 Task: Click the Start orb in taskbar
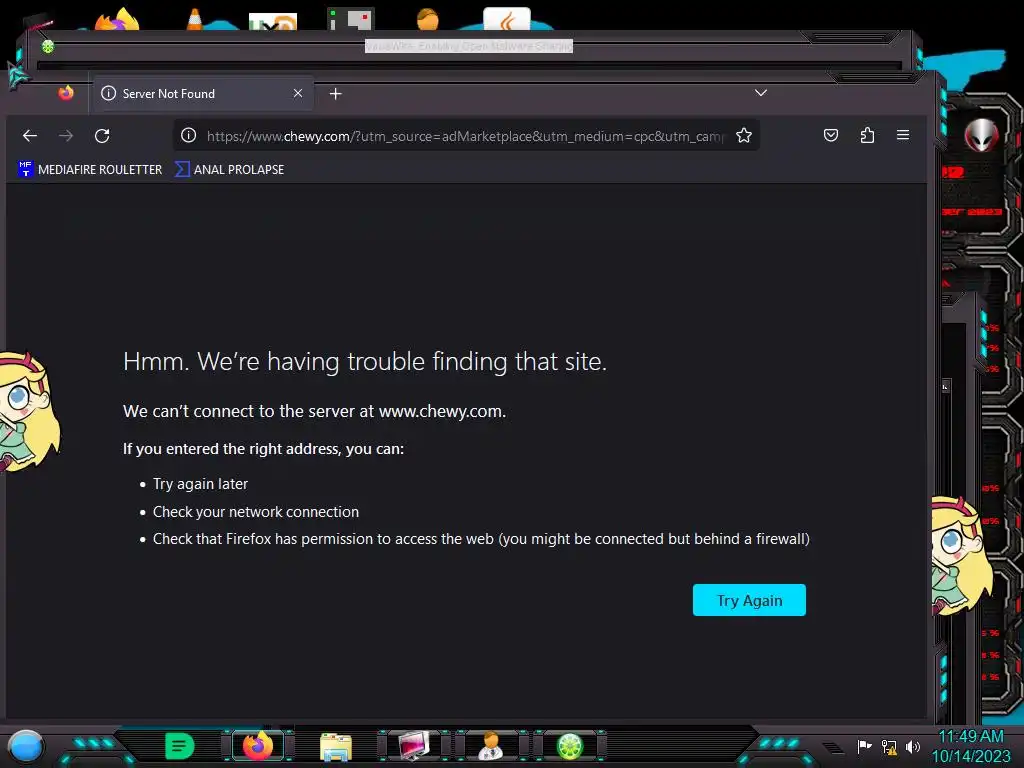pyautogui.click(x=26, y=746)
